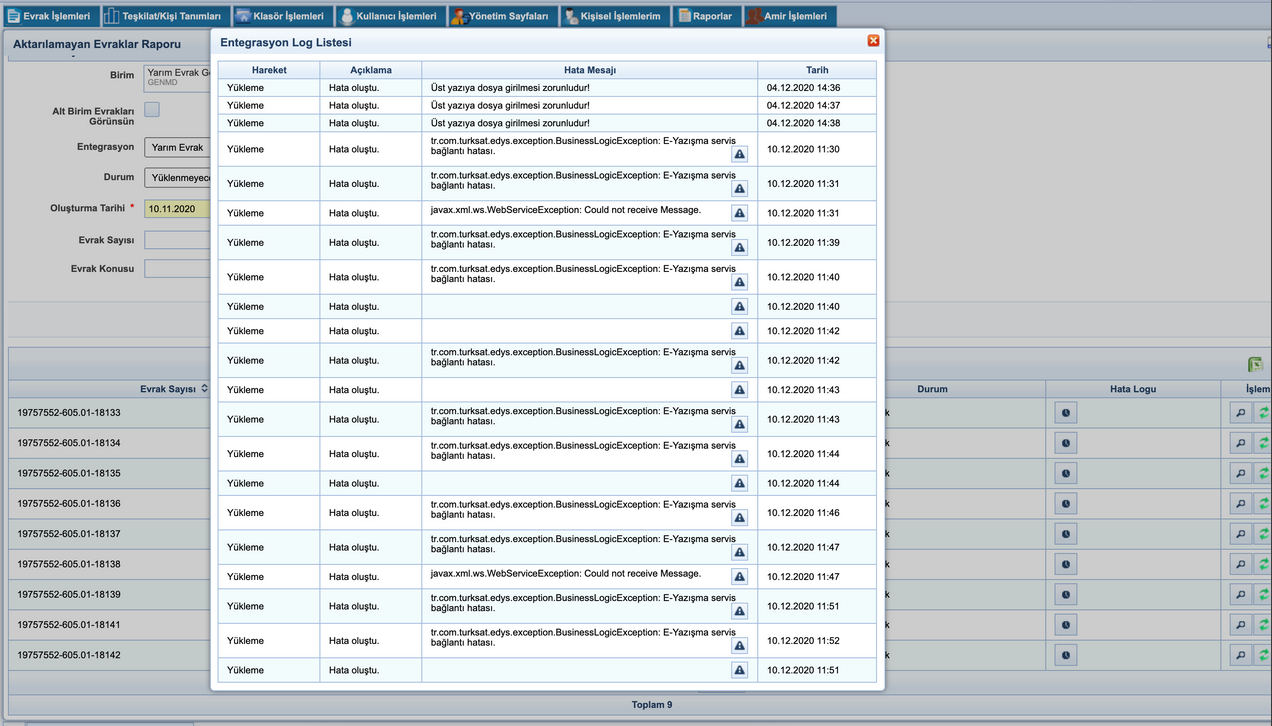
Task: Click the Hareket column header
Action: tap(269, 70)
